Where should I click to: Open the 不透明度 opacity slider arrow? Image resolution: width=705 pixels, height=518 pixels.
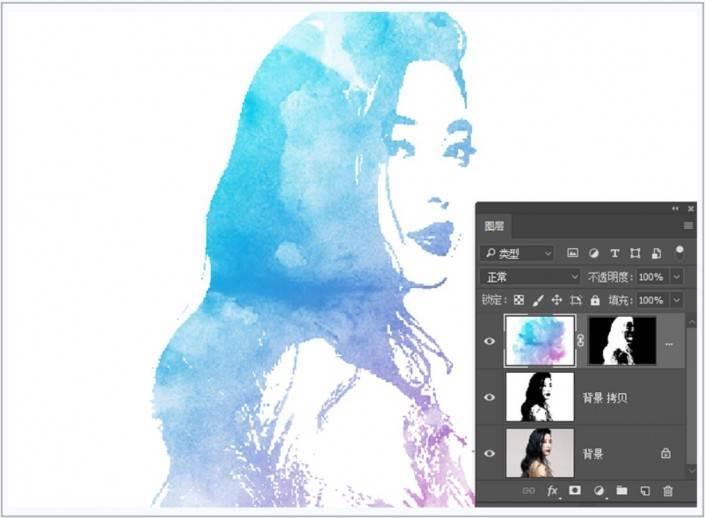pos(677,277)
